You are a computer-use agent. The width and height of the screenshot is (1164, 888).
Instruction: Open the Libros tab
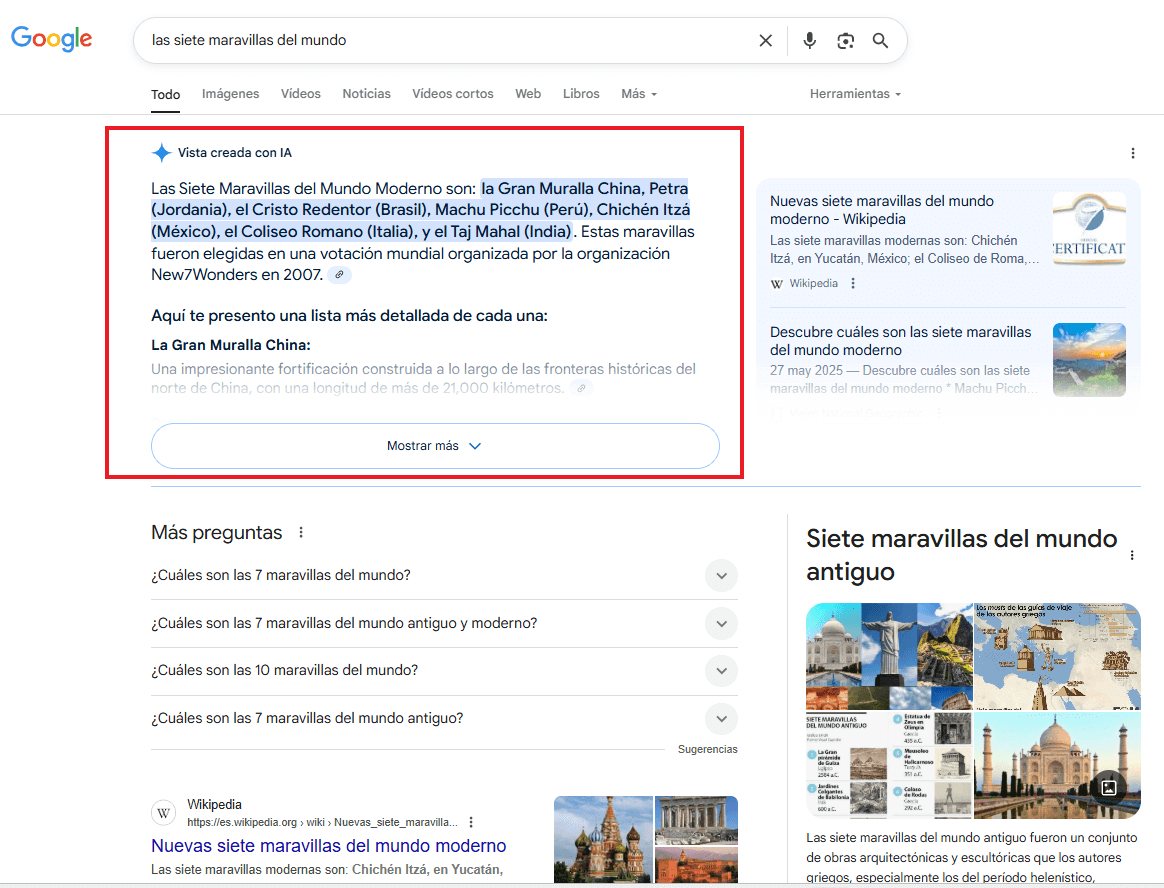tap(581, 94)
